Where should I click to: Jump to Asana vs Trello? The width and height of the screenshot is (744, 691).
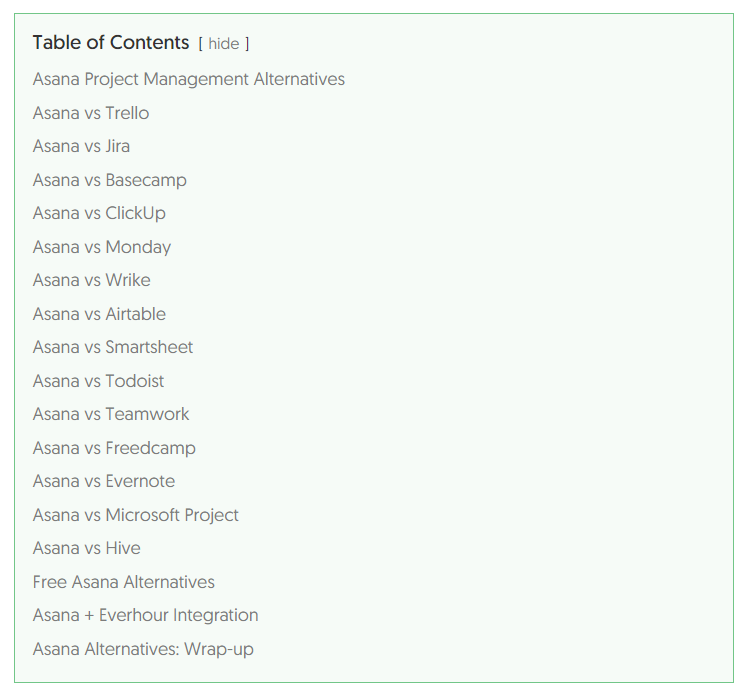(91, 113)
